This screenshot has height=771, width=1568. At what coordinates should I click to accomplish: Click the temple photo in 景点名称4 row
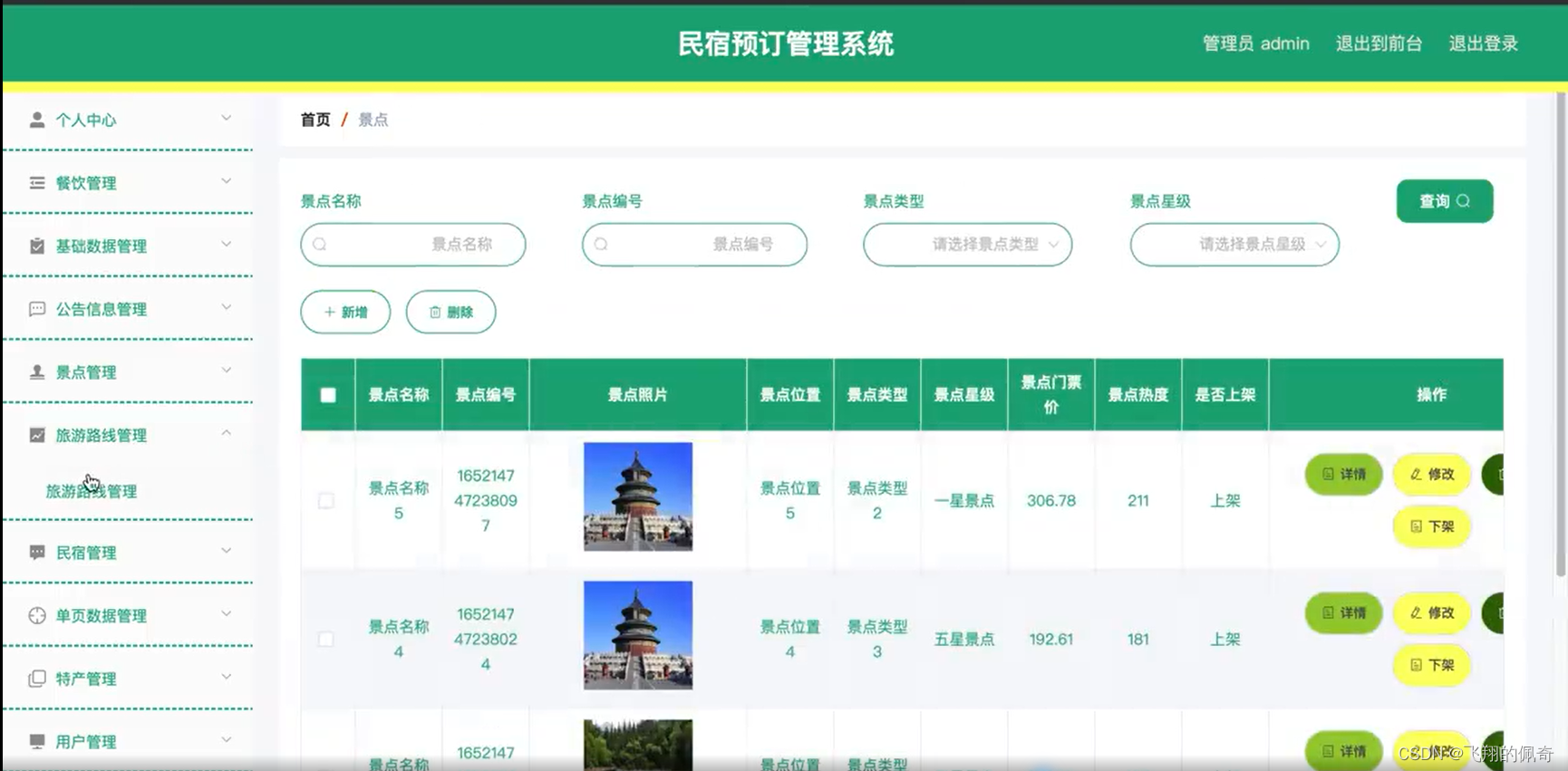638,635
